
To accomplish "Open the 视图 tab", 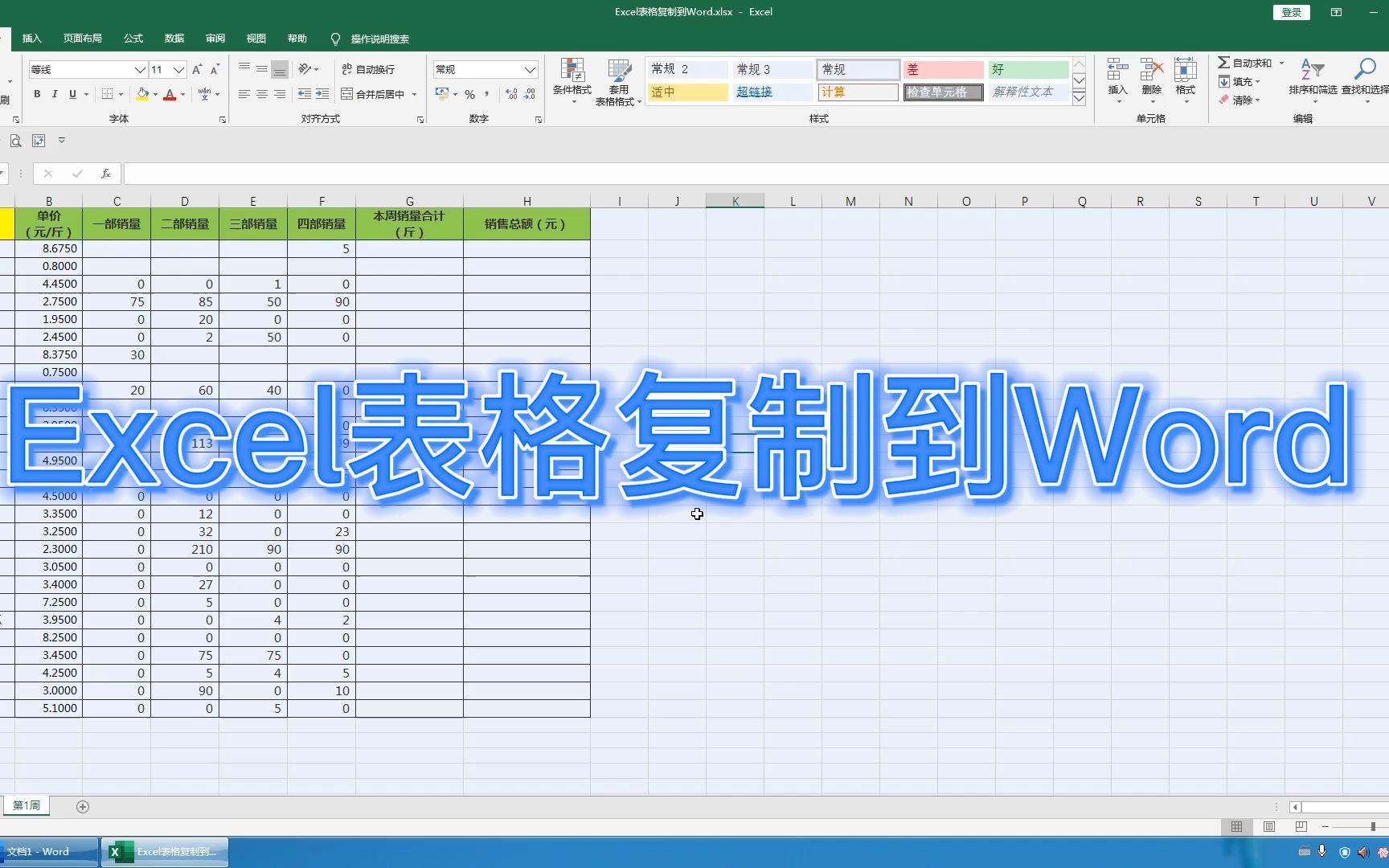I will click(x=256, y=39).
